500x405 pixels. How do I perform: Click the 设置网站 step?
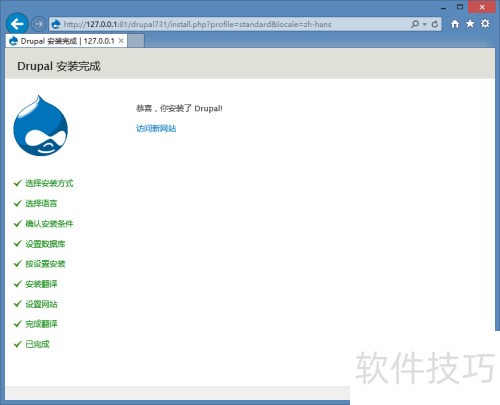pyautogui.click(x=41, y=304)
